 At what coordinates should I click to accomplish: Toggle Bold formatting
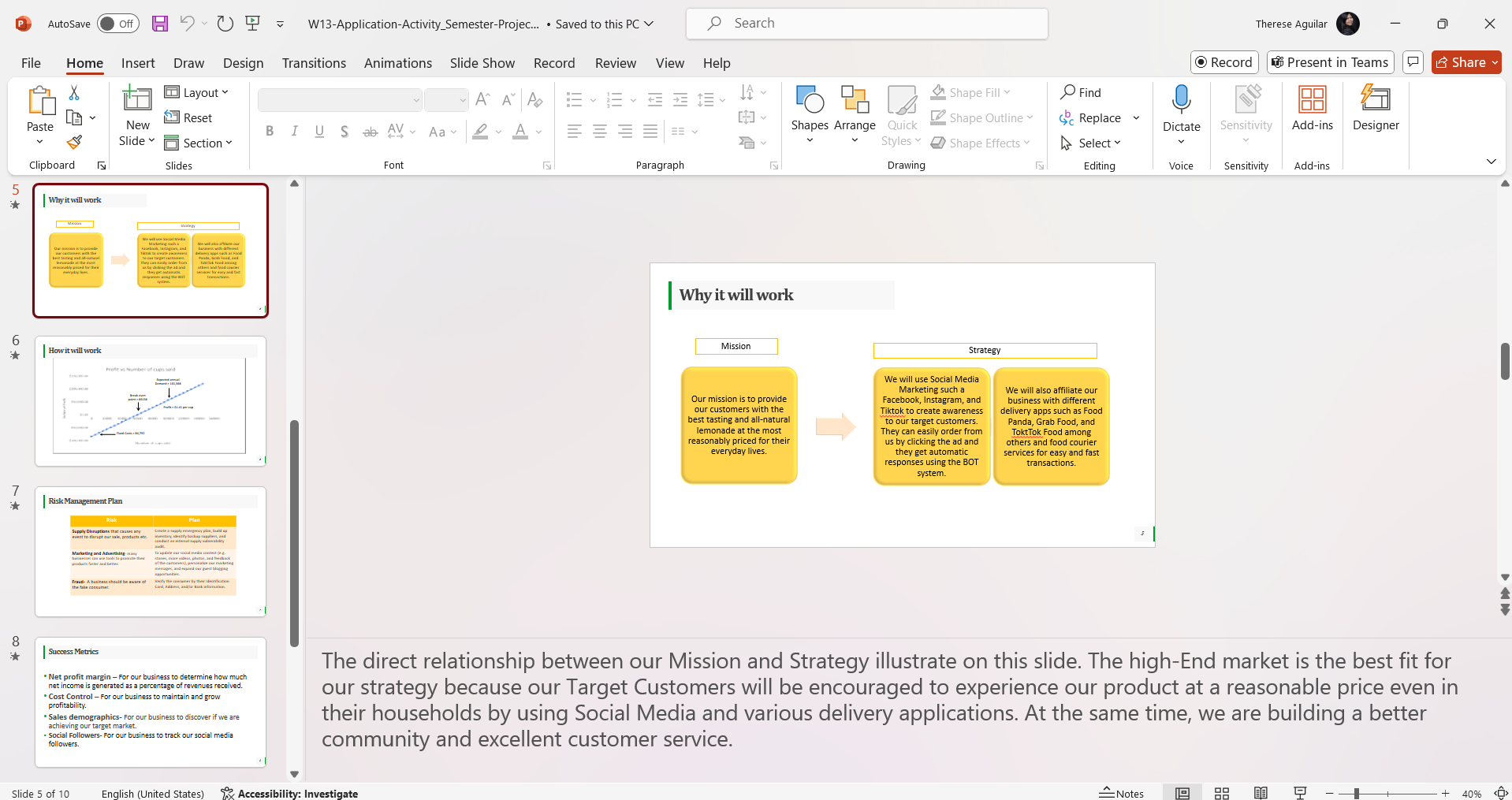pos(270,132)
